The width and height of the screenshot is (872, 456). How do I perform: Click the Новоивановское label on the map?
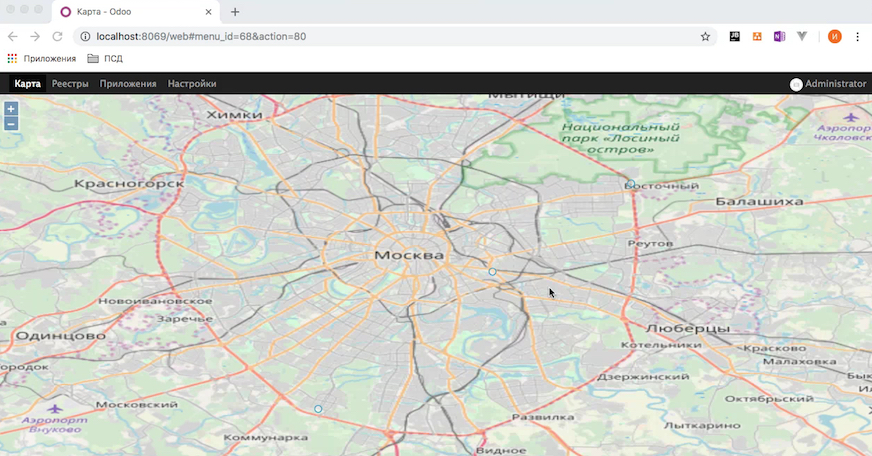click(x=155, y=301)
